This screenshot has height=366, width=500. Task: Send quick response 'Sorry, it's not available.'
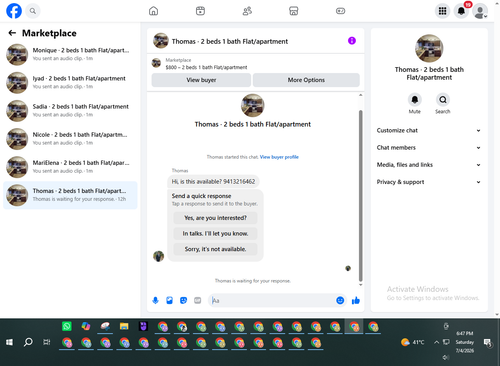pyautogui.click(x=215, y=249)
